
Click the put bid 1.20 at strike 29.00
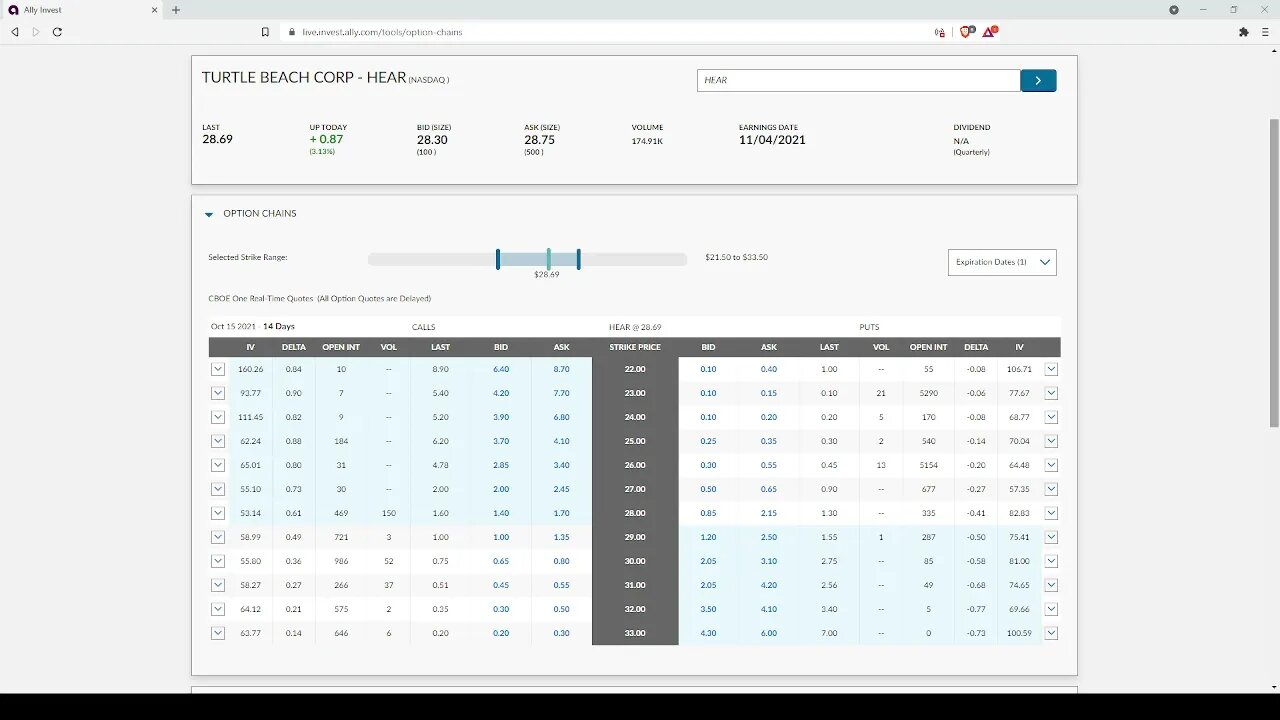coord(708,537)
